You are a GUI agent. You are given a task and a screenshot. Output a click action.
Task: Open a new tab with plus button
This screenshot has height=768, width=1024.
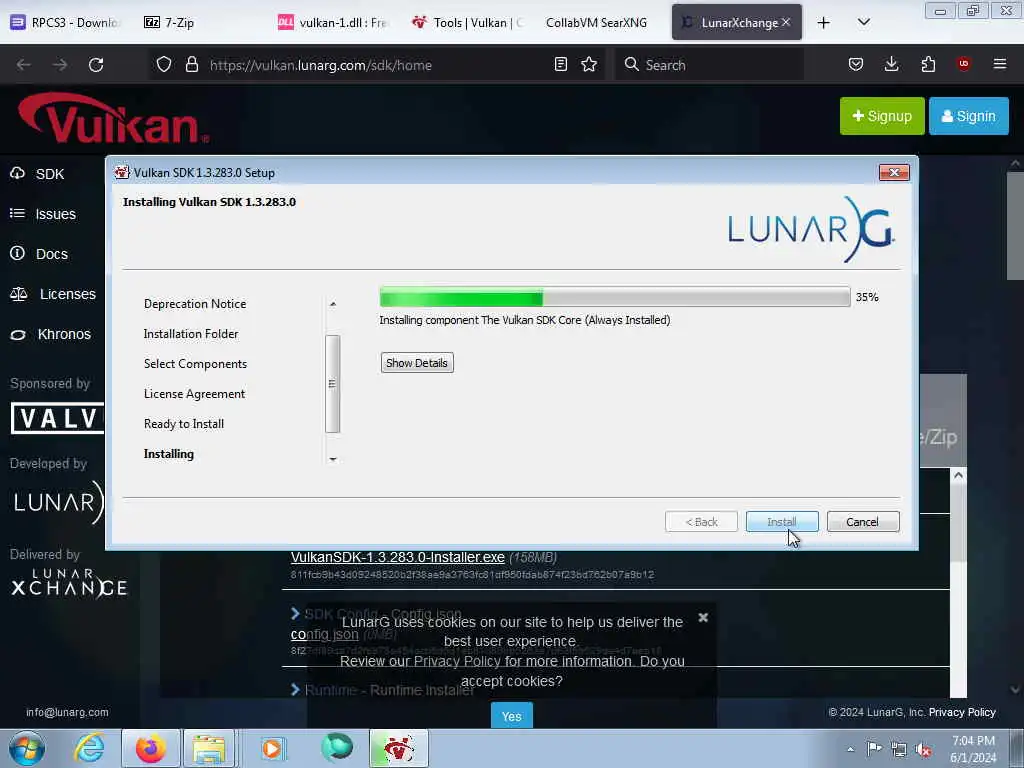(x=824, y=23)
